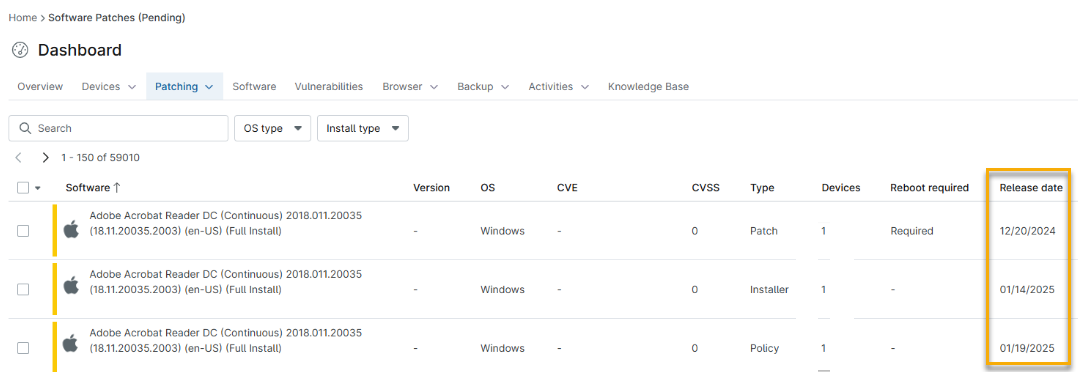The image size is (1078, 372).
Task: Click the Version column header
Action: pos(431,188)
